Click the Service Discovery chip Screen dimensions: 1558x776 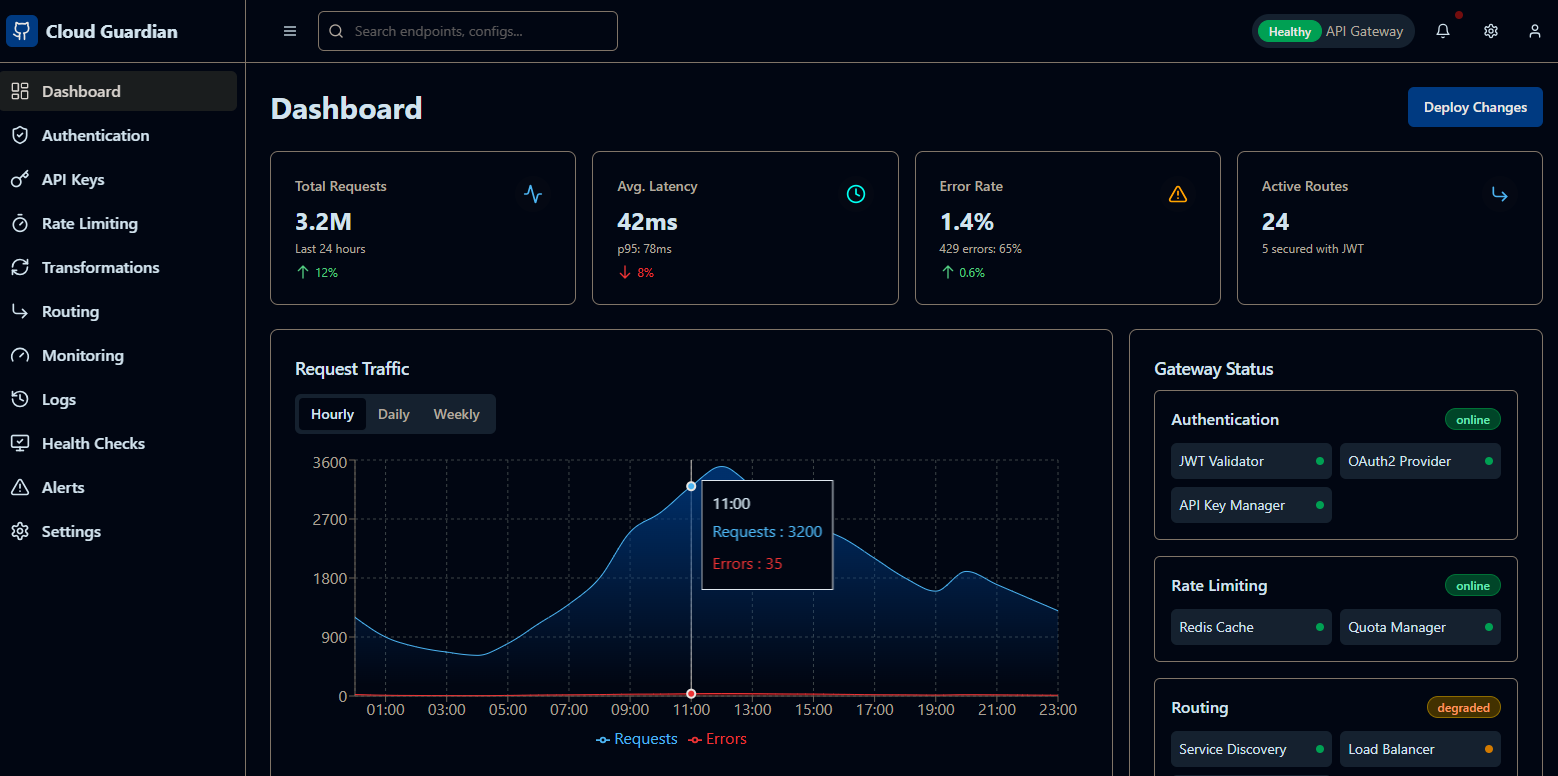[1251, 749]
